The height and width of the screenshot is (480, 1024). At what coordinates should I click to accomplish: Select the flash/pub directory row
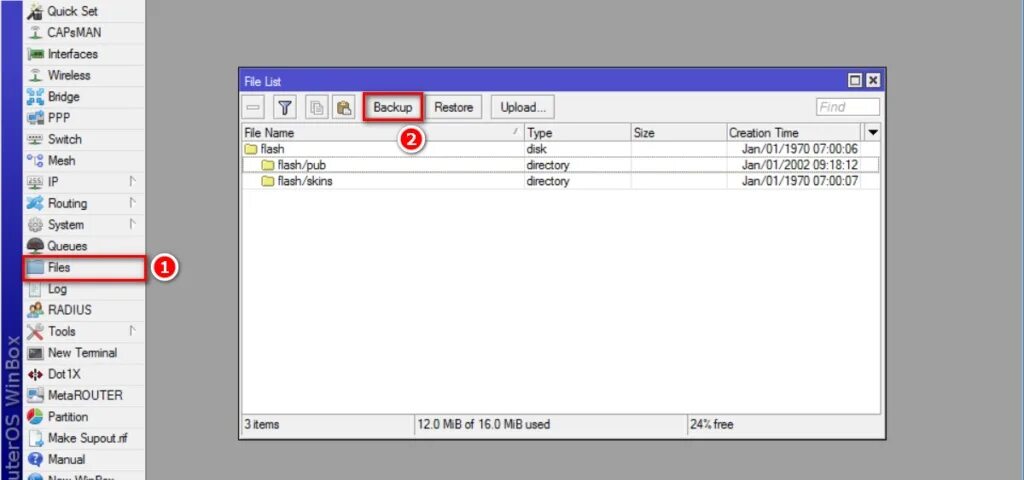tap(560, 165)
